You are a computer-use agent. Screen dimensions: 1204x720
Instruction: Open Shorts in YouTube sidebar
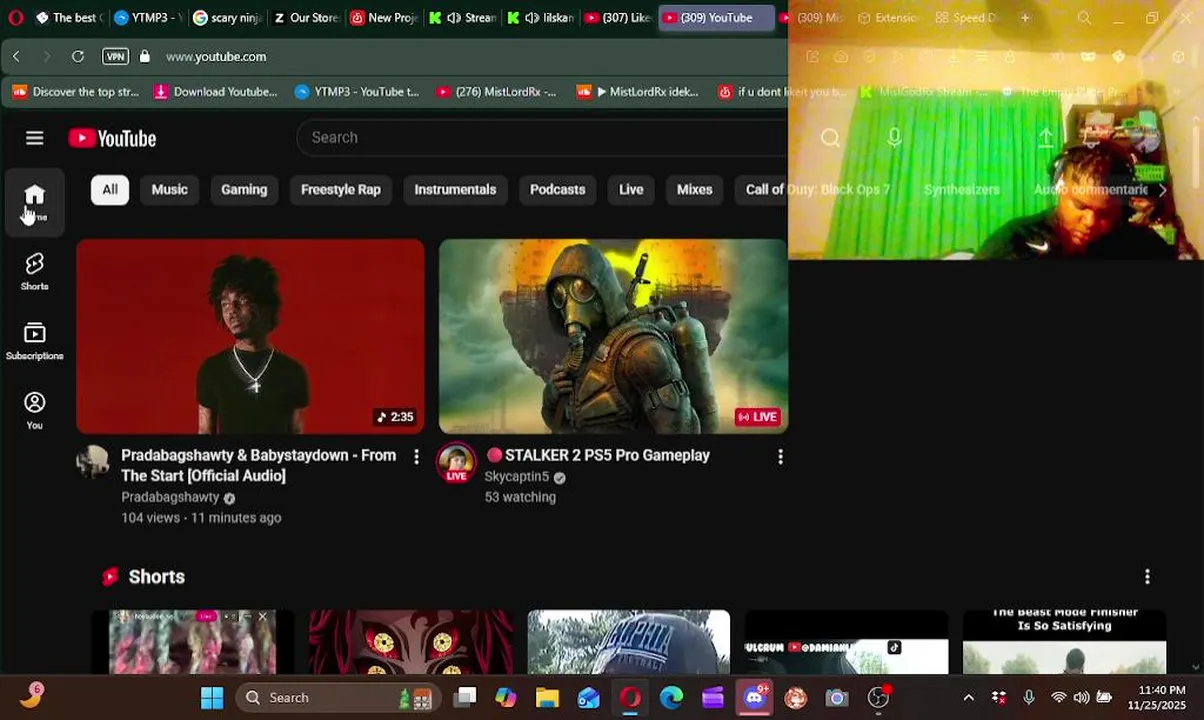click(x=35, y=271)
